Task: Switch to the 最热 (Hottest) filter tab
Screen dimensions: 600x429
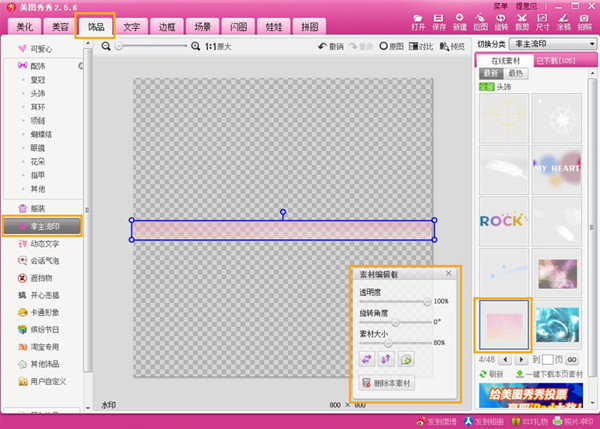Action: [516, 73]
